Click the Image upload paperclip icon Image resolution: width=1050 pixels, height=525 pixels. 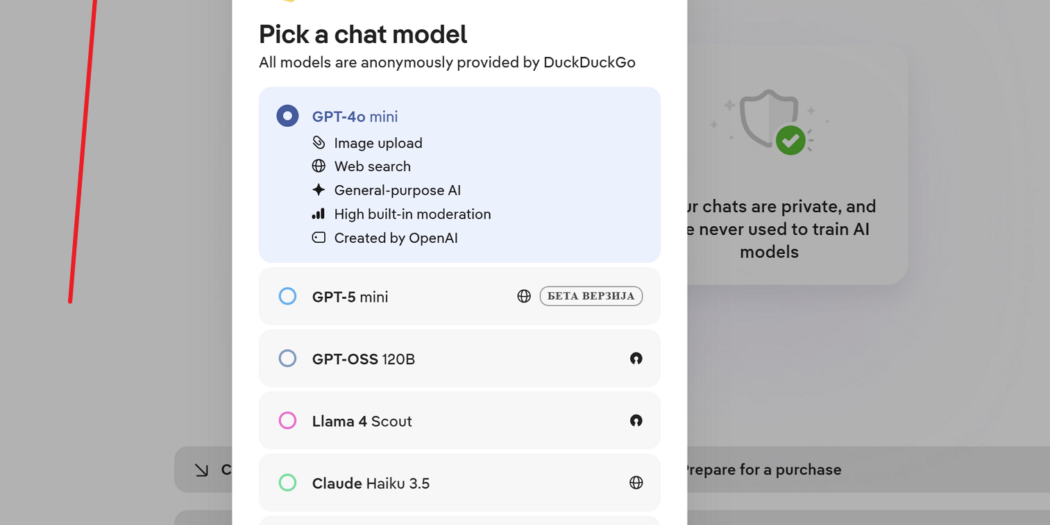pos(319,143)
